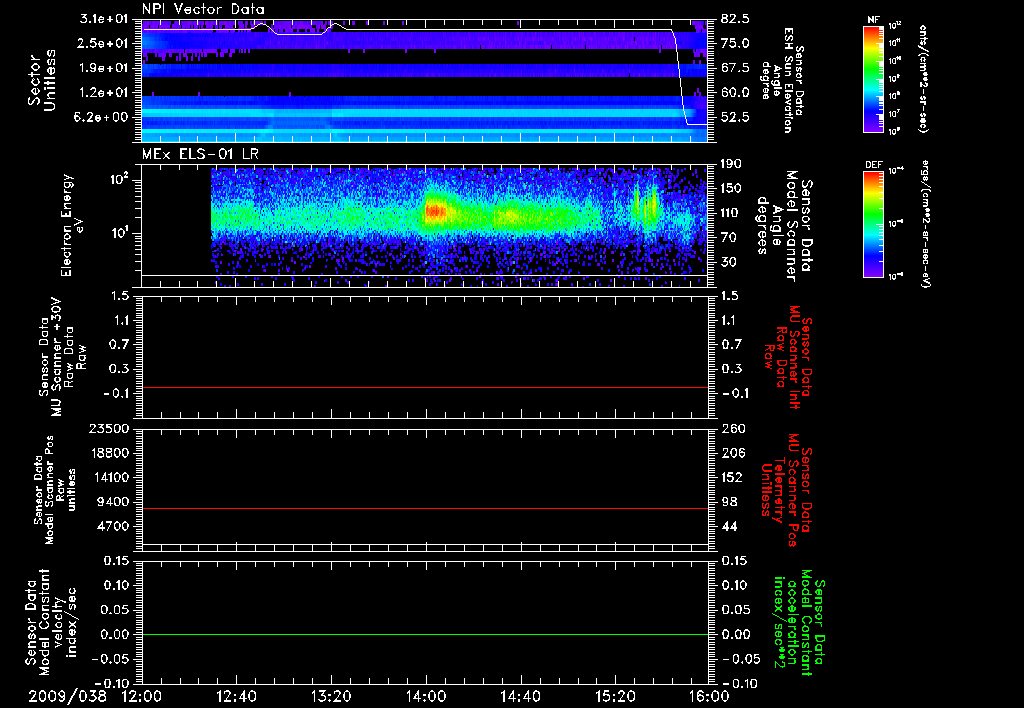Click the green zero line in the velocity panel
Screen dimensions: 1024x708
point(425,634)
